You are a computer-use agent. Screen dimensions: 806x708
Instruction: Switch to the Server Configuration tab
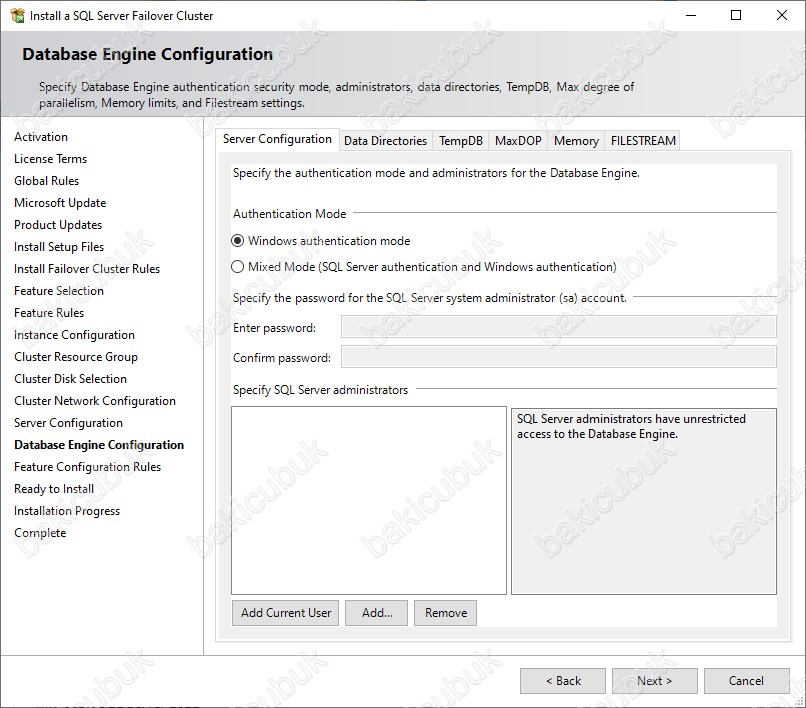point(277,139)
